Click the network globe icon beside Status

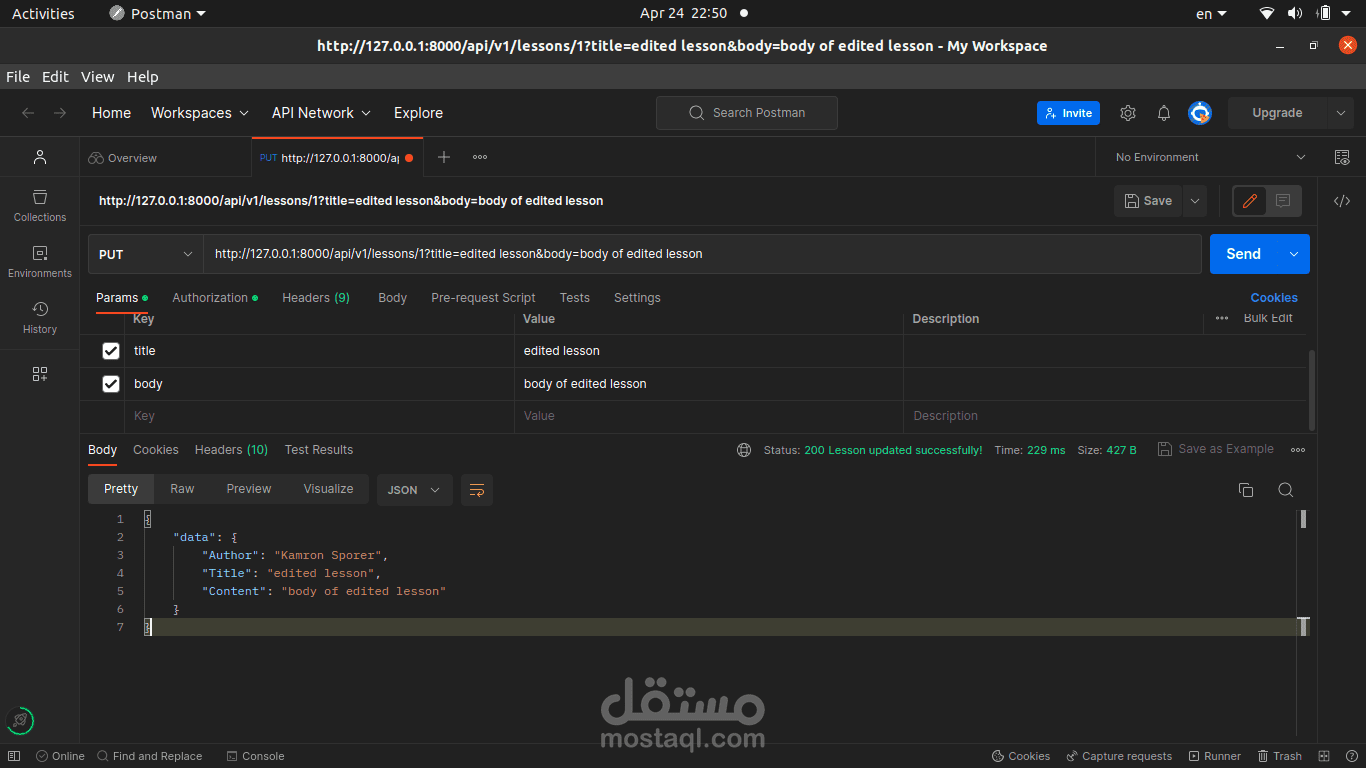(x=744, y=450)
